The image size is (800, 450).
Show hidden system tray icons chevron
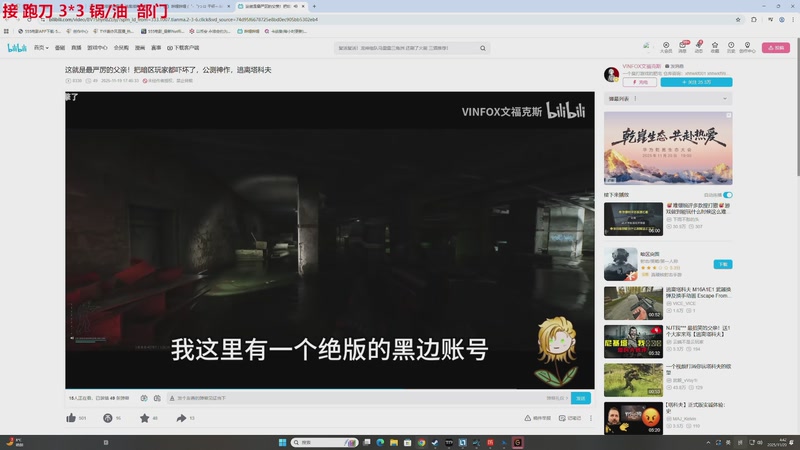[x=708, y=442]
